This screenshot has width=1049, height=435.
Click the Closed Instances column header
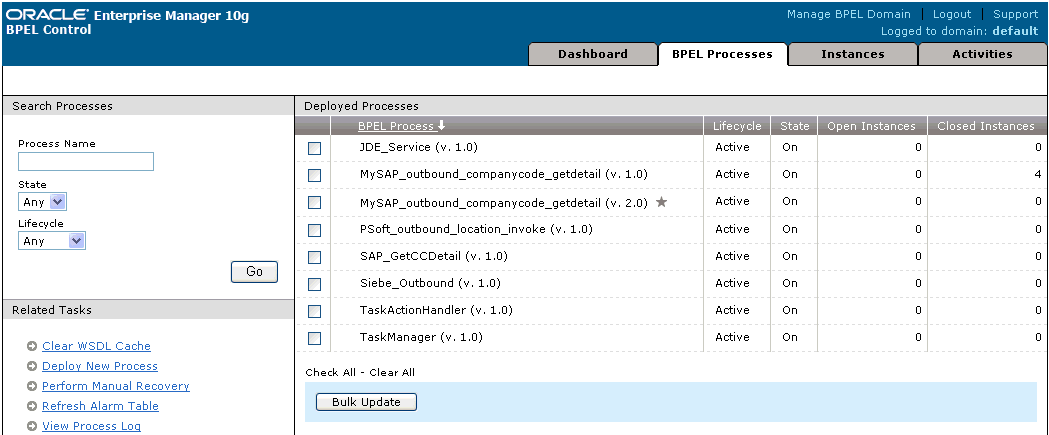[985, 126]
